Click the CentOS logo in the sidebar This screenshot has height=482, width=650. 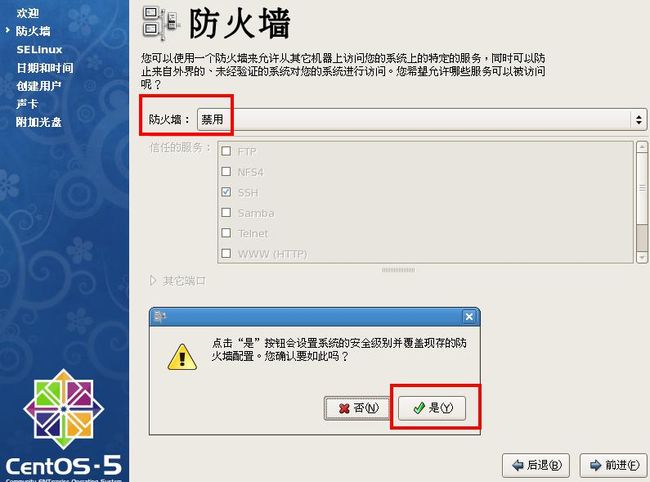click(63, 409)
